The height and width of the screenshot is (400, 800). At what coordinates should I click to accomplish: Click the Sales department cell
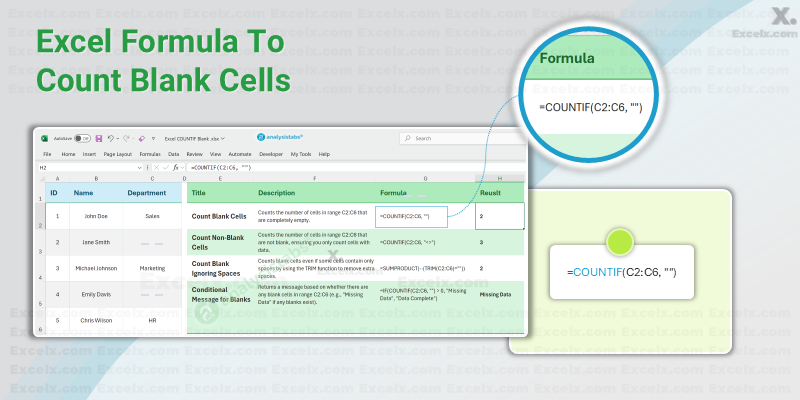[x=152, y=216]
